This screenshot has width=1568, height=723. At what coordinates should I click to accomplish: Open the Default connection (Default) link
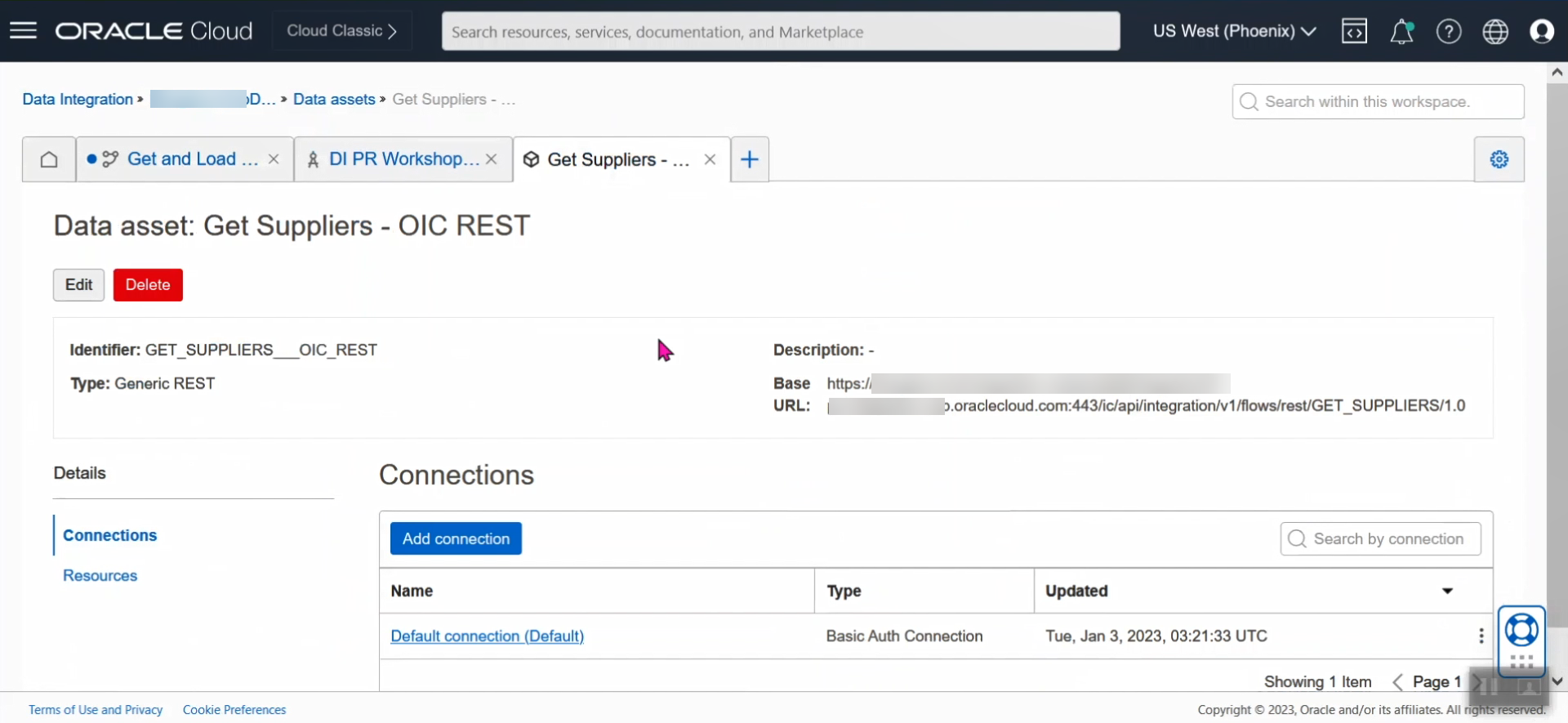(487, 636)
